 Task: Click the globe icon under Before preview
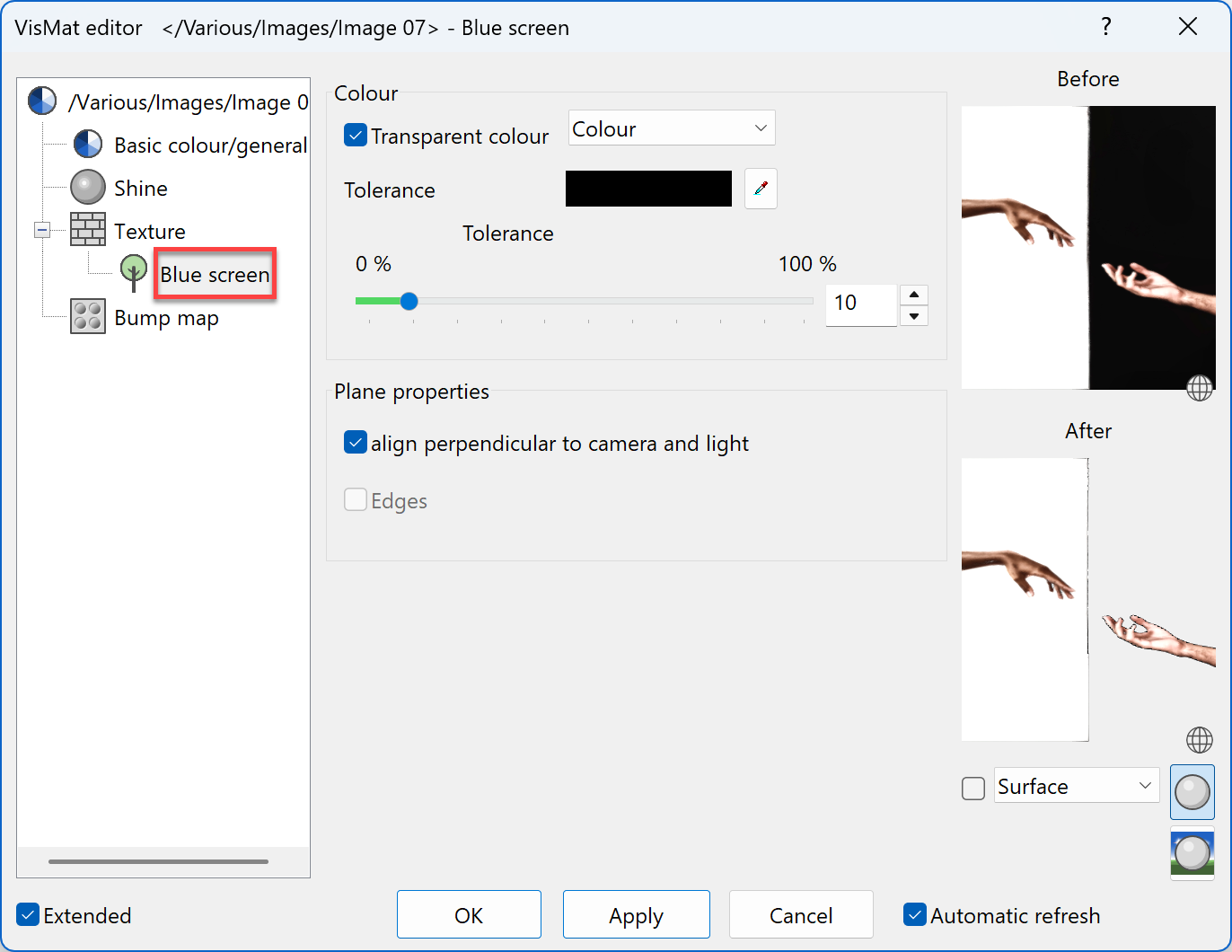click(x=1200, y=388)
